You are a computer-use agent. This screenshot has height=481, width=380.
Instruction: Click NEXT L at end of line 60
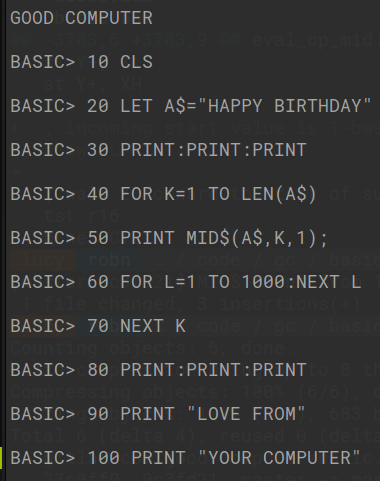tap(328, 282)
